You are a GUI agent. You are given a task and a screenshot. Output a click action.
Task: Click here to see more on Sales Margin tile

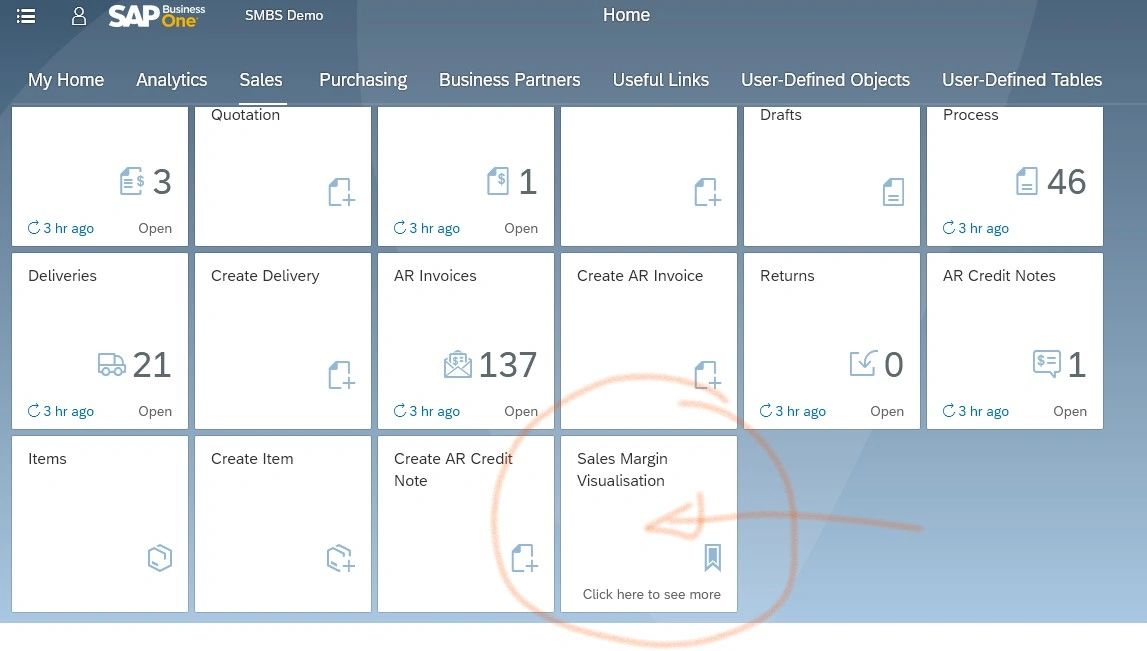[651, 593]
